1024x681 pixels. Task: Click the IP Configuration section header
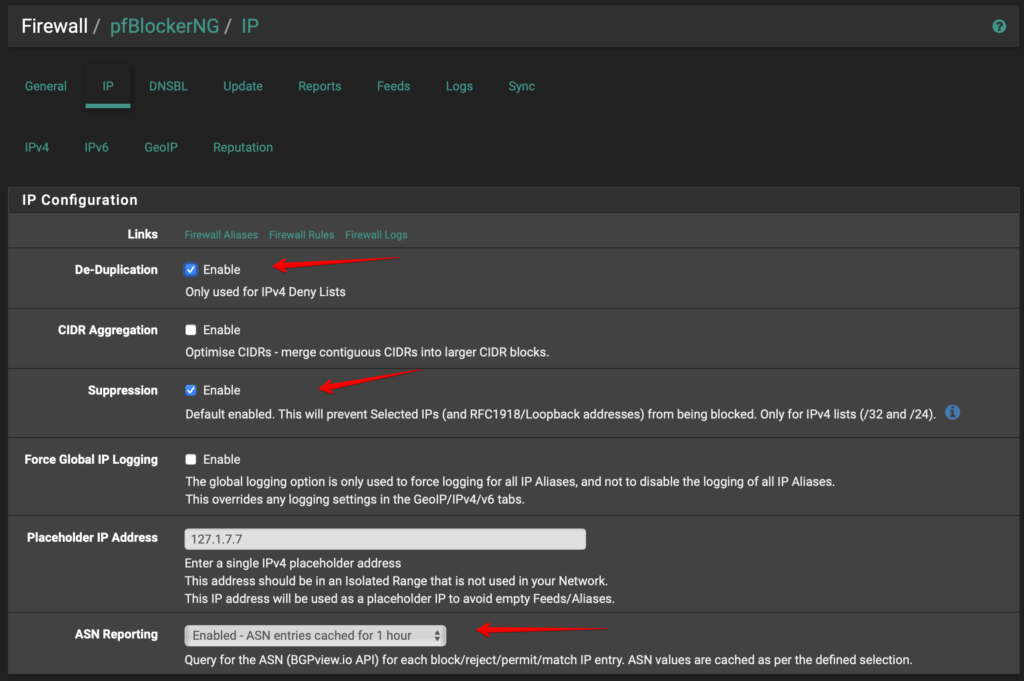tap(80, 200)
